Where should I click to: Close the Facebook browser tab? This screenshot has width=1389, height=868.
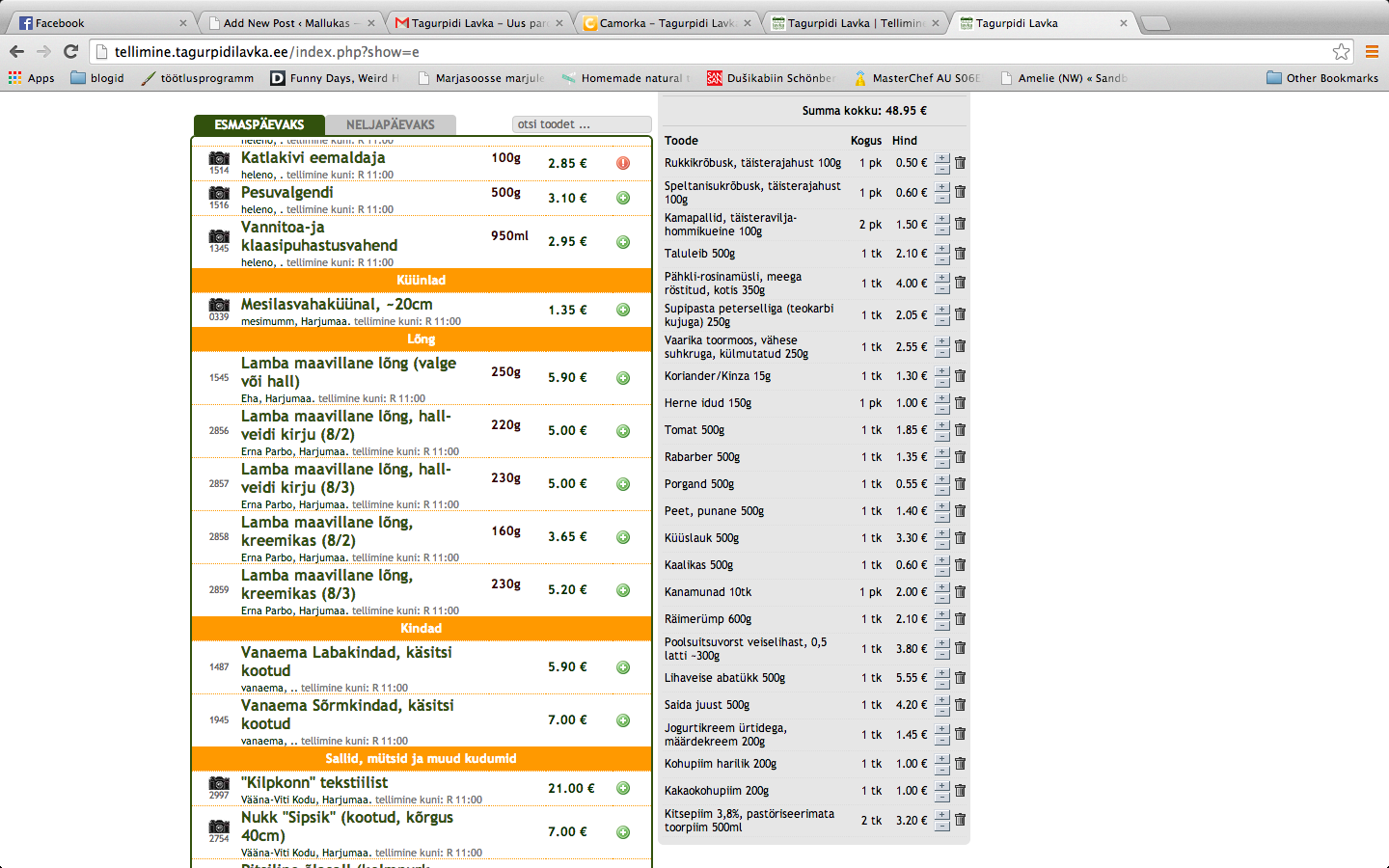pos(183,23)
